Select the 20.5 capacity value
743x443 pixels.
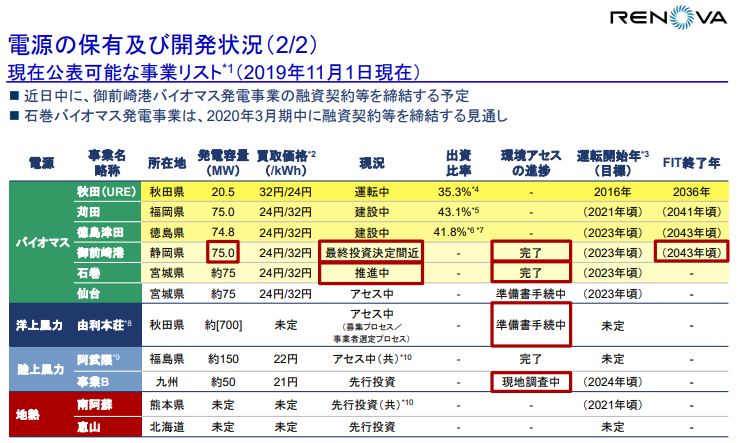click(223, 192)
